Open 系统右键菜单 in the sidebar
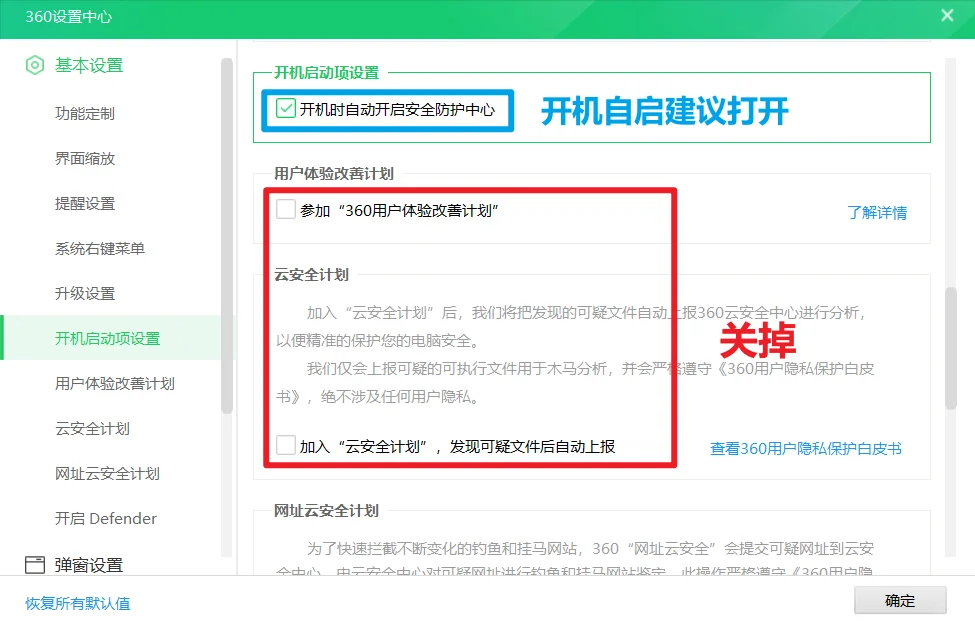The image size is (975, 625). pos(99,249)
